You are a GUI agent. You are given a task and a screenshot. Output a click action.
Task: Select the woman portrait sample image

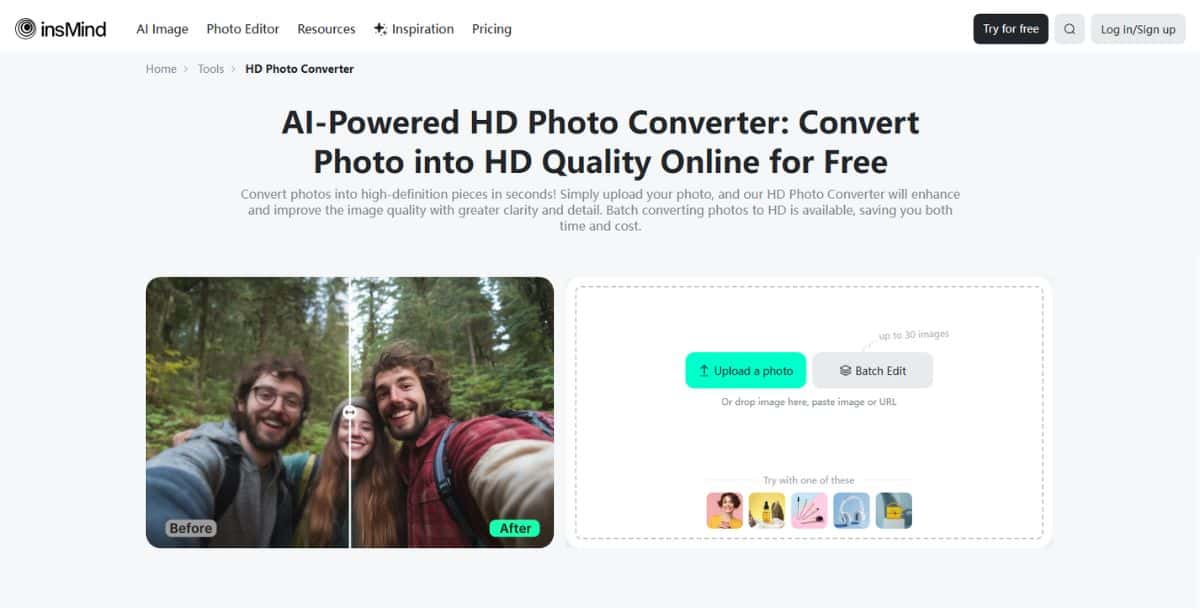pyautogui.click(x=724, y=510)
